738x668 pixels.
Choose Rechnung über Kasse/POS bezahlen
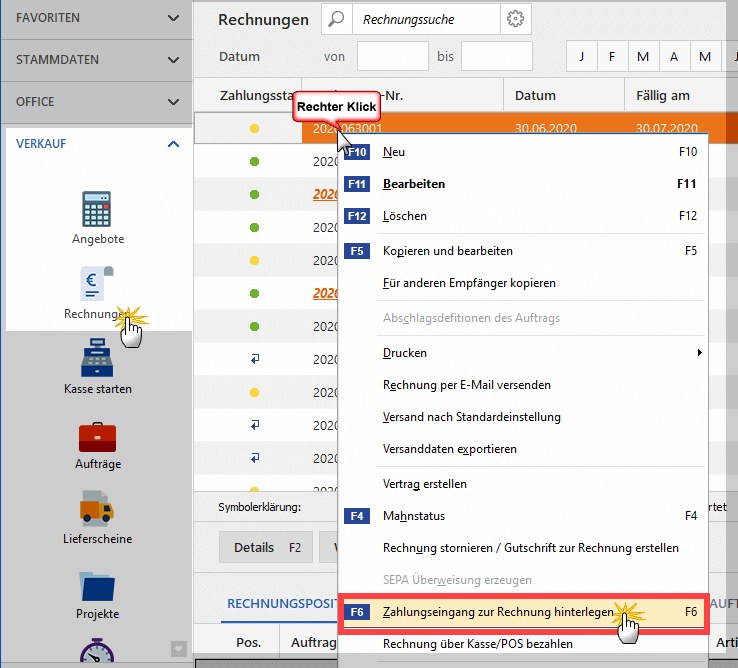pos(523,644)
